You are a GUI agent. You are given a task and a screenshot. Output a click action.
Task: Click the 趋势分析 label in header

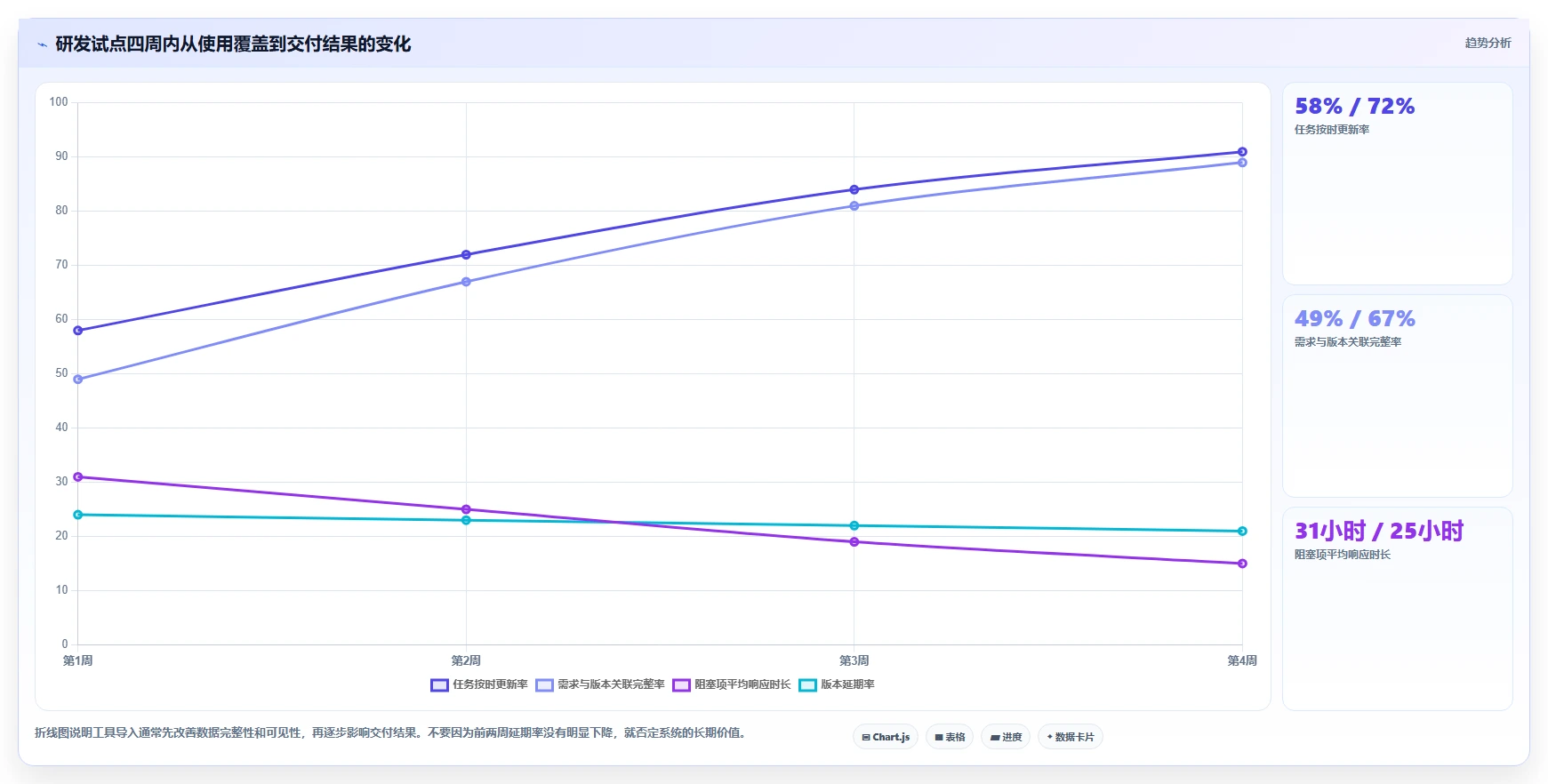[x=1488, y=43]
